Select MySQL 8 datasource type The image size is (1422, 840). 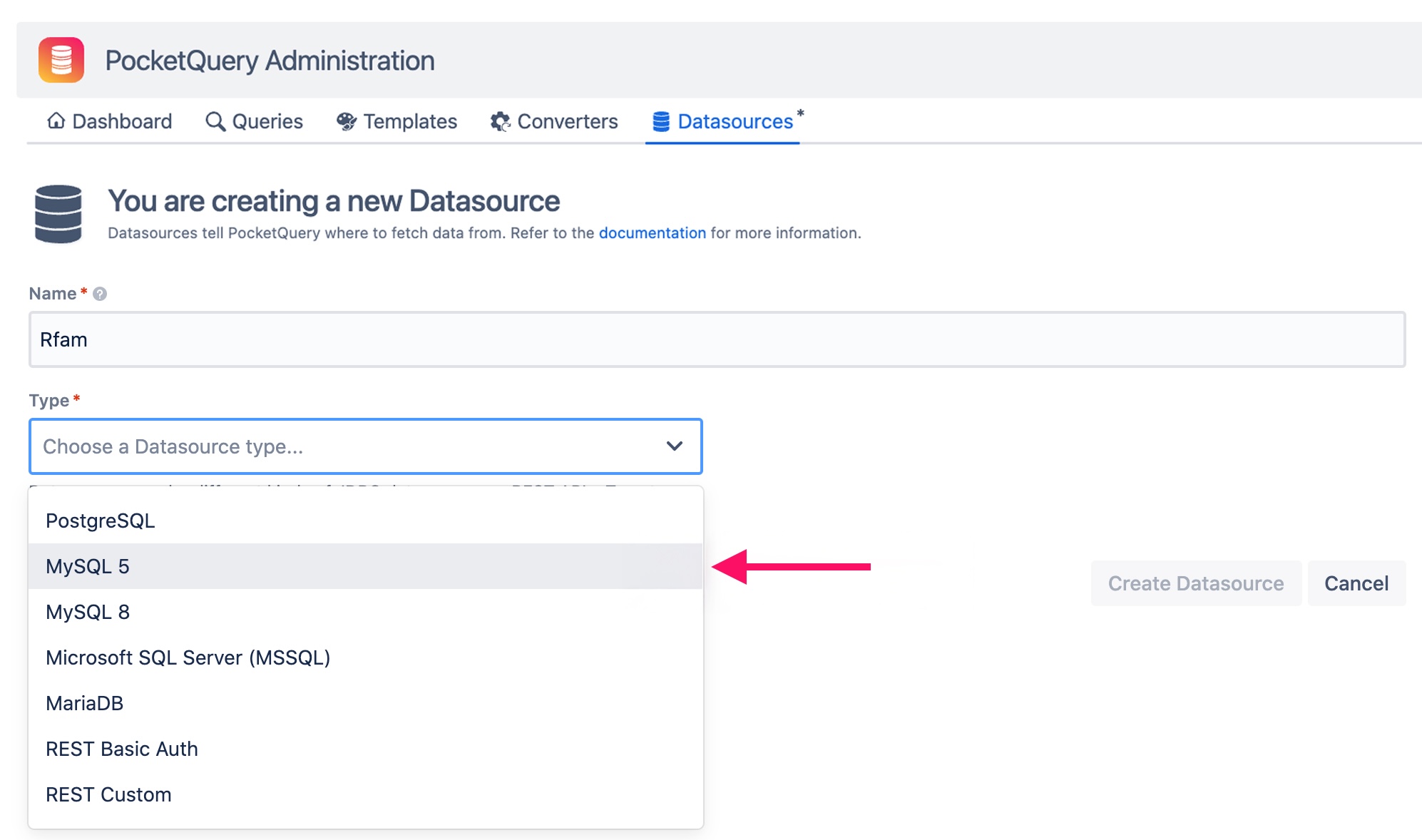tap(365, 612)
